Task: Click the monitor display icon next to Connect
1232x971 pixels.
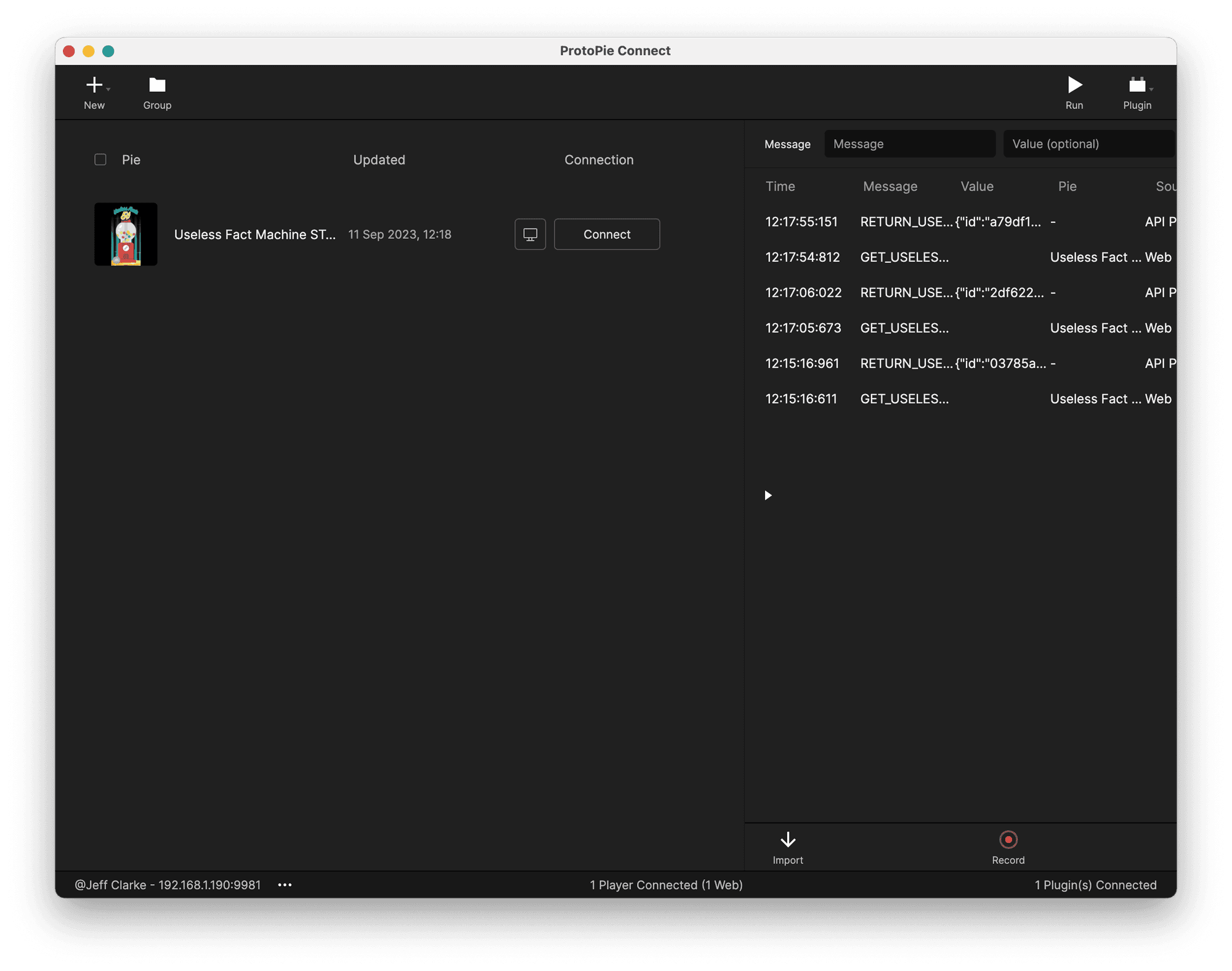Action: pyautogui.click(x=530, y=234)
